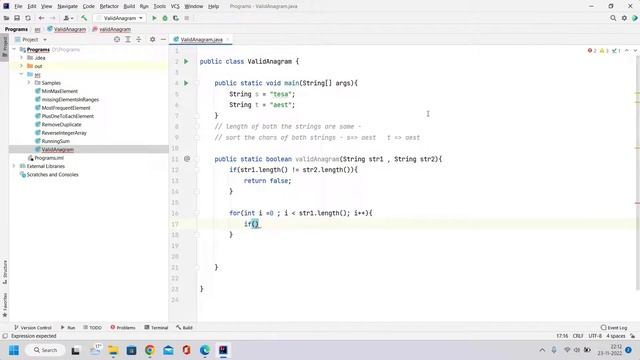Open the Navigate menu

(67, 6)
